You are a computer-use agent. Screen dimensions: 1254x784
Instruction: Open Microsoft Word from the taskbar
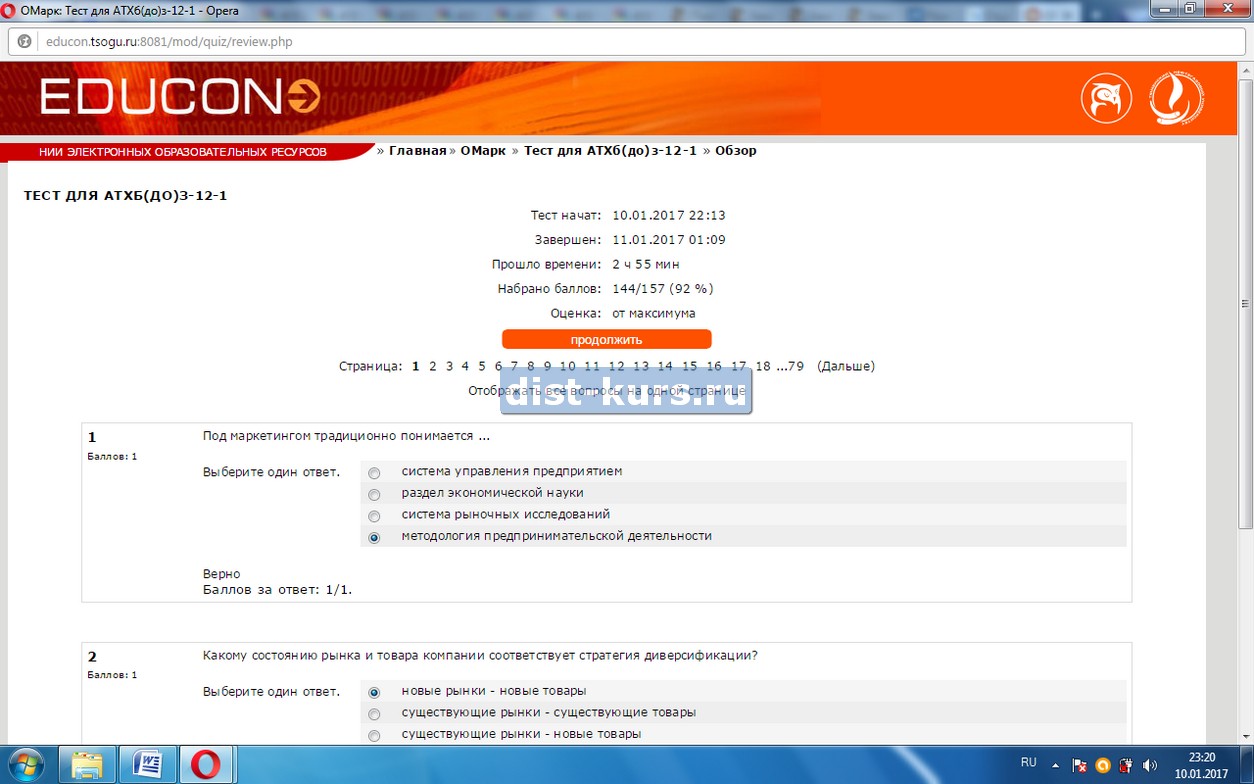click(x=147, y=765)
